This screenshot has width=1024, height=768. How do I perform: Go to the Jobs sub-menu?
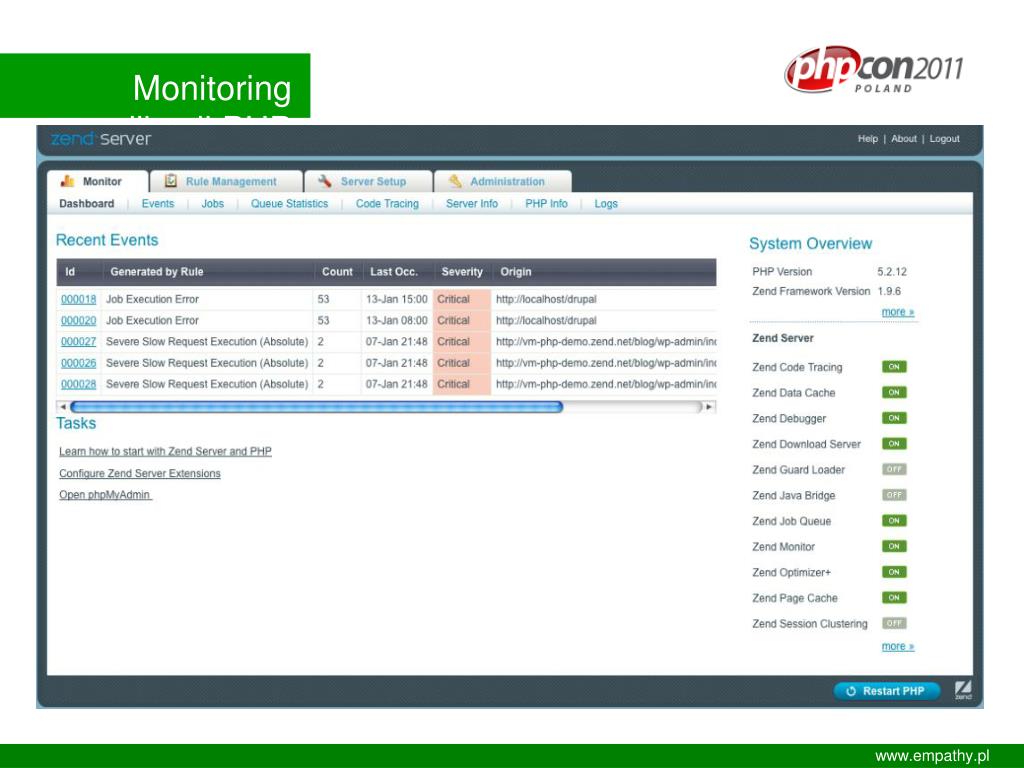point(213,204)
